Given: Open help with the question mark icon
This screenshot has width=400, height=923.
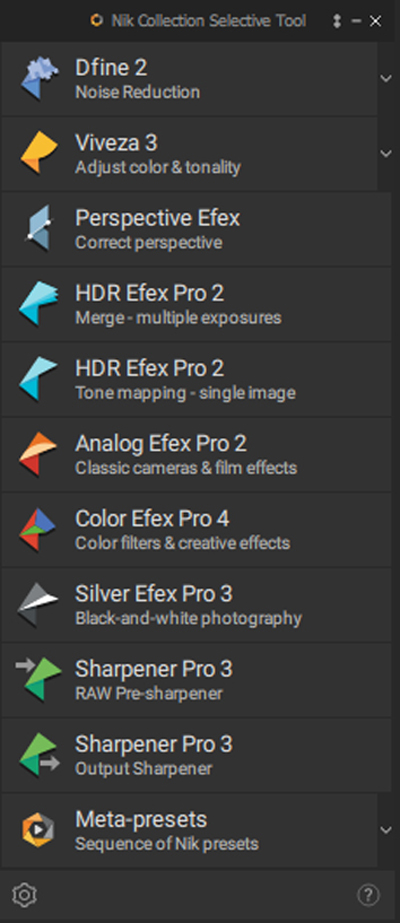Looking at the screenshot, I should click(x=368, y=895).
